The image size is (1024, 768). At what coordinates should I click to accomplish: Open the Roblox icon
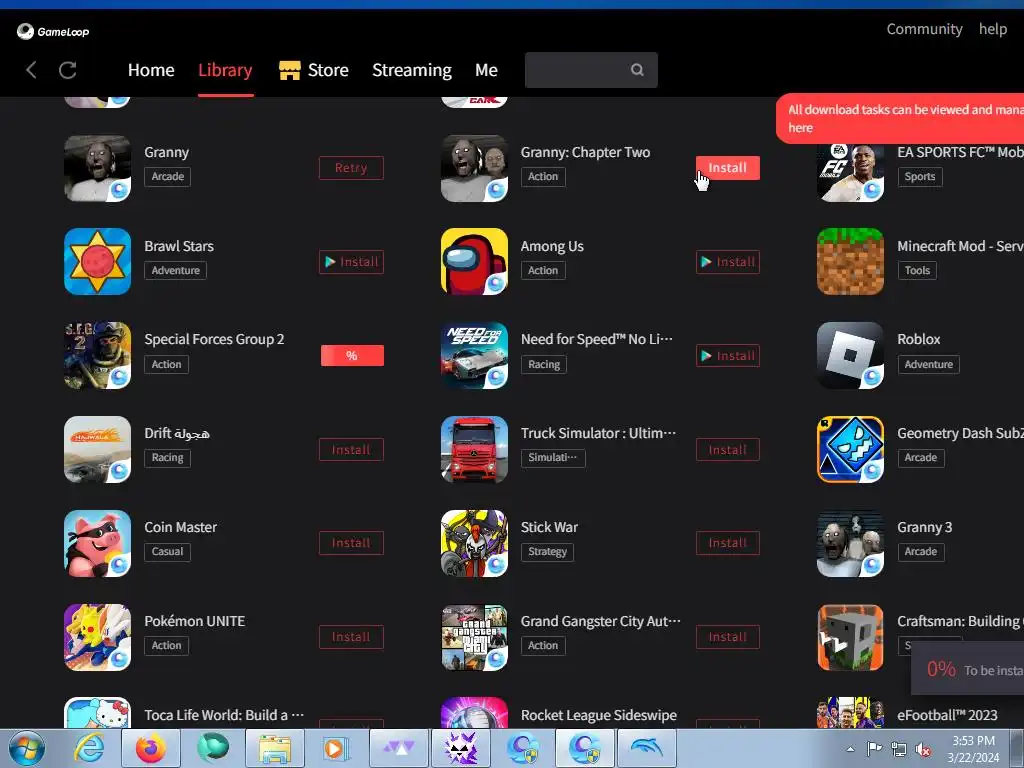(x=850, y=355)
